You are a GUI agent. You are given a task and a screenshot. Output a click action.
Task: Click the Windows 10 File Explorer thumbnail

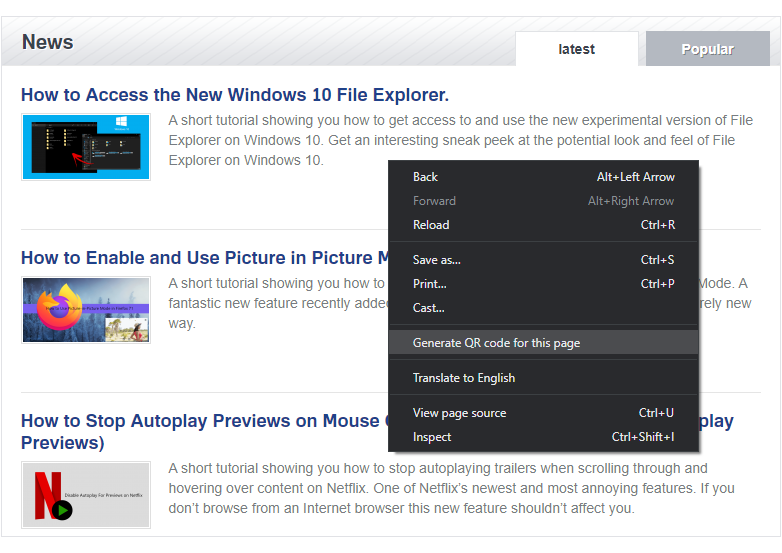(x=86, y=147)
